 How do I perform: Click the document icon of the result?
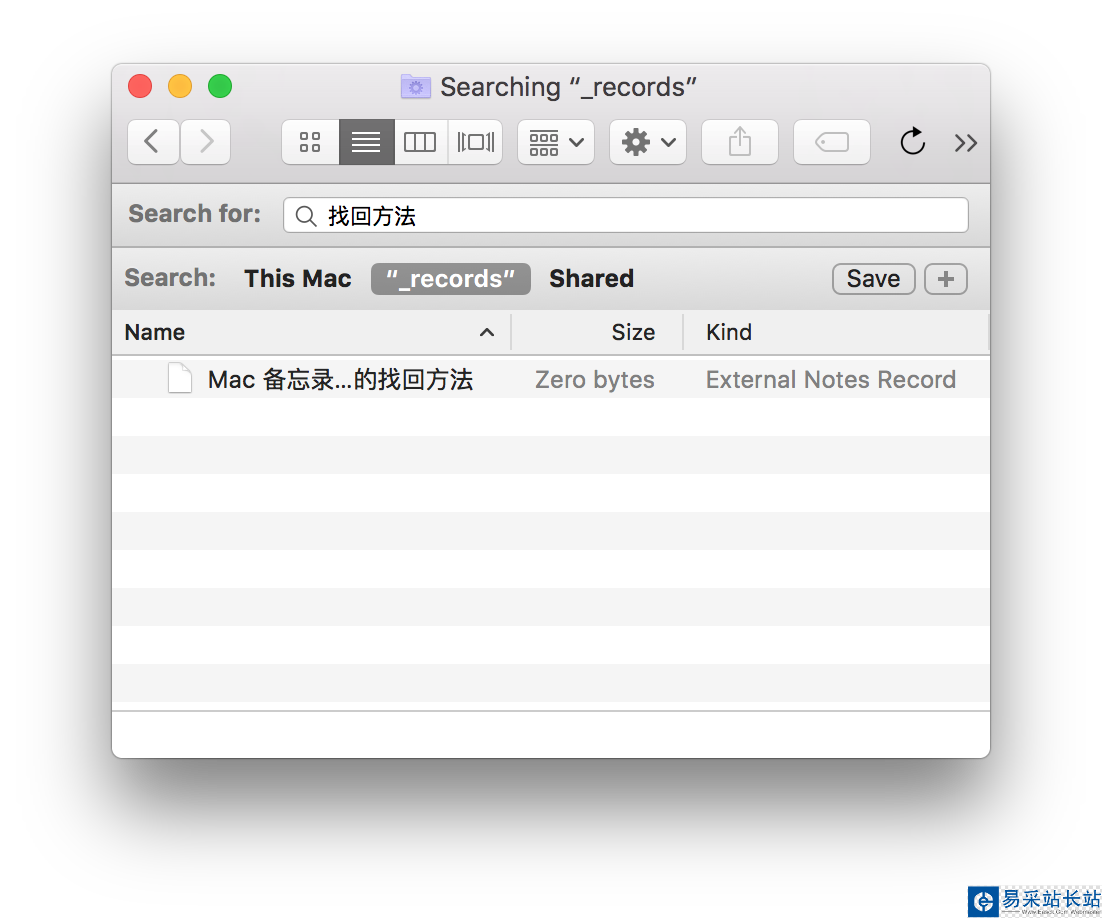(x=180, y=378)
